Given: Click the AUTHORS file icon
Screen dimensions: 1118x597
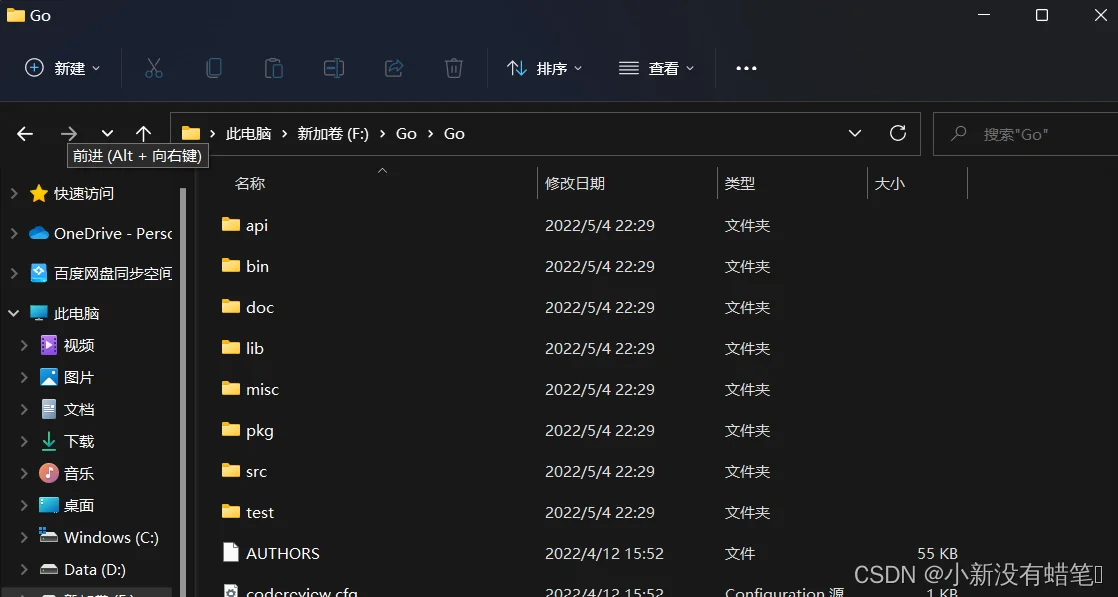Looking at the screenshot, I should 230,553.
